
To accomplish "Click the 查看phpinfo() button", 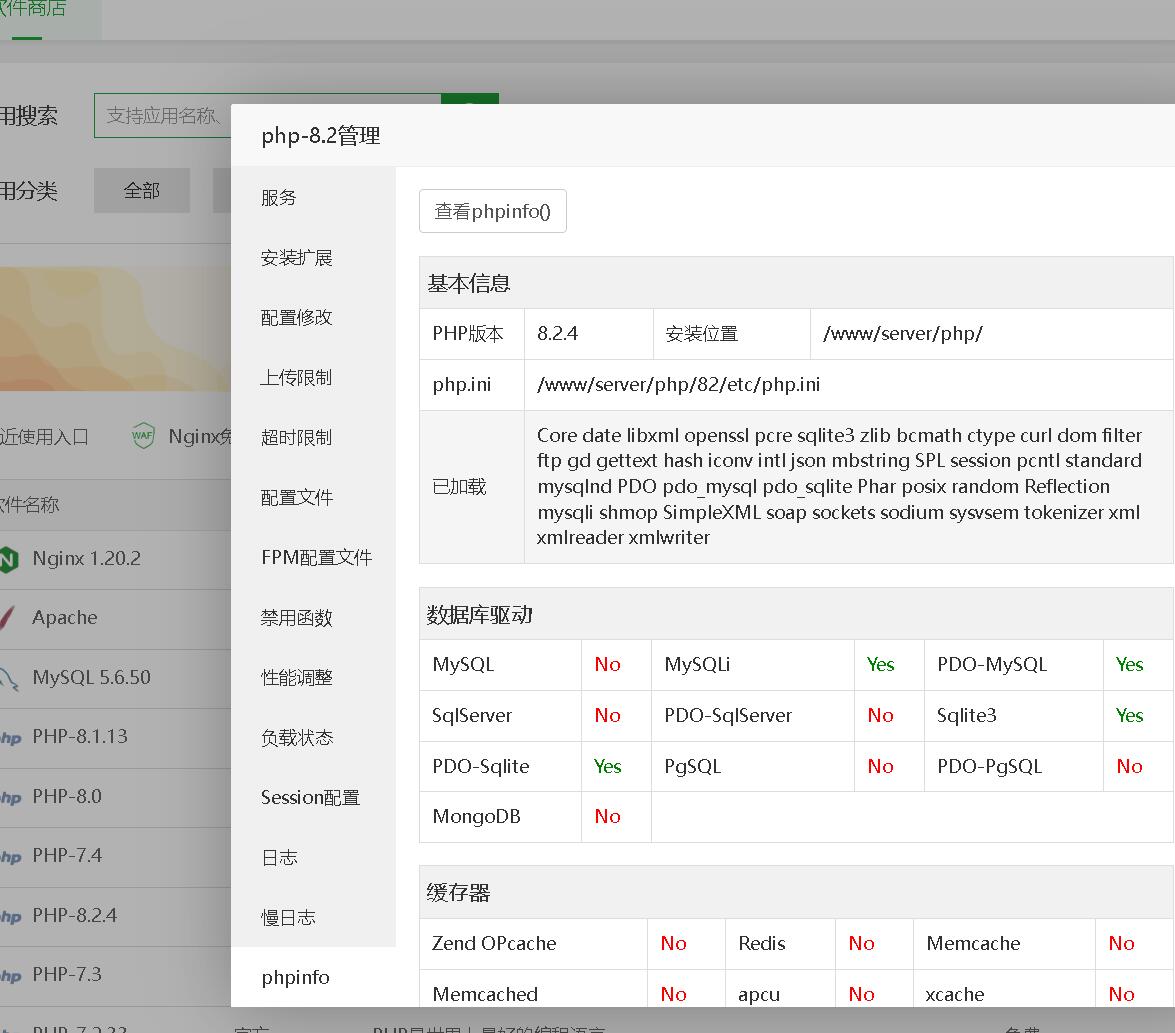I will pos(492,211).
